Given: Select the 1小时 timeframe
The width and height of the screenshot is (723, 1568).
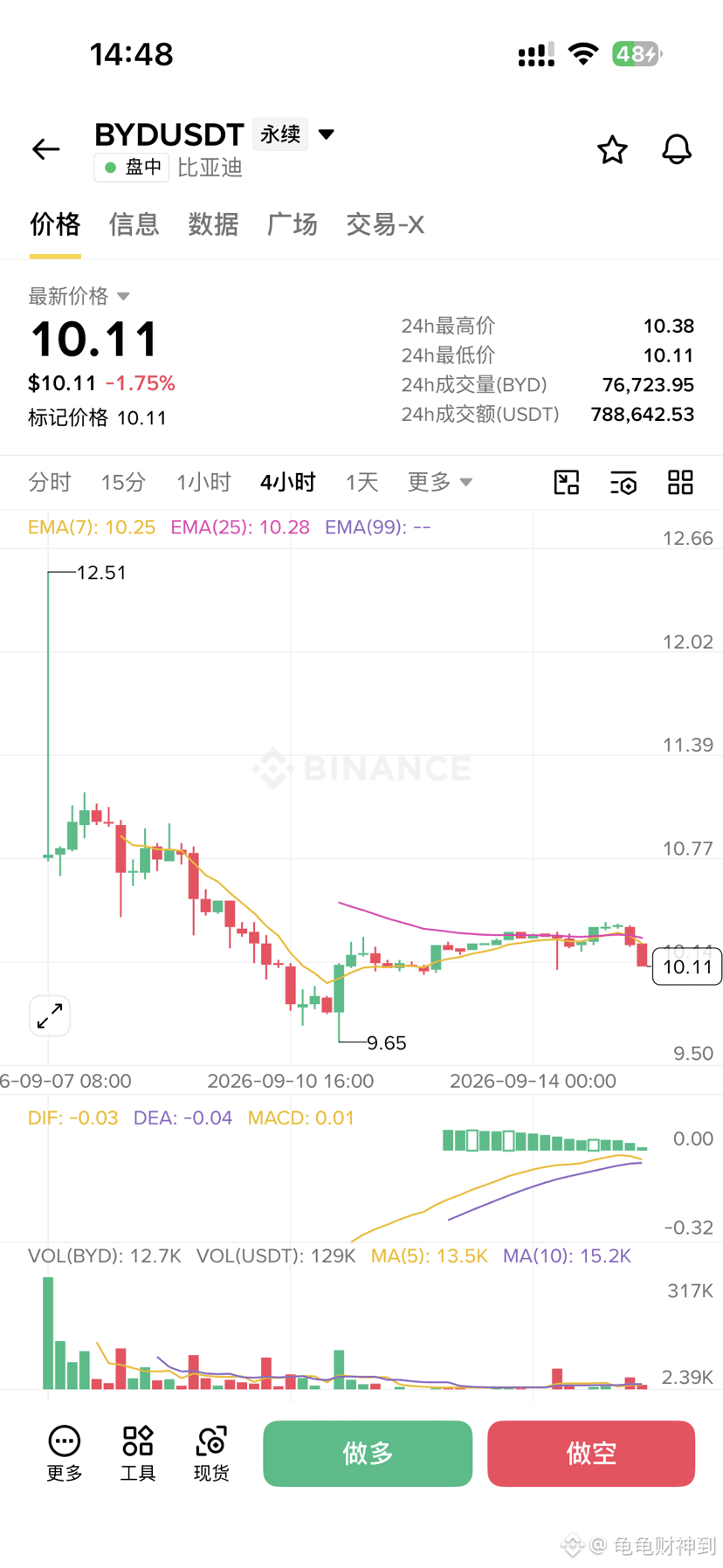Looking at the screenshot, I should point(203,482).
